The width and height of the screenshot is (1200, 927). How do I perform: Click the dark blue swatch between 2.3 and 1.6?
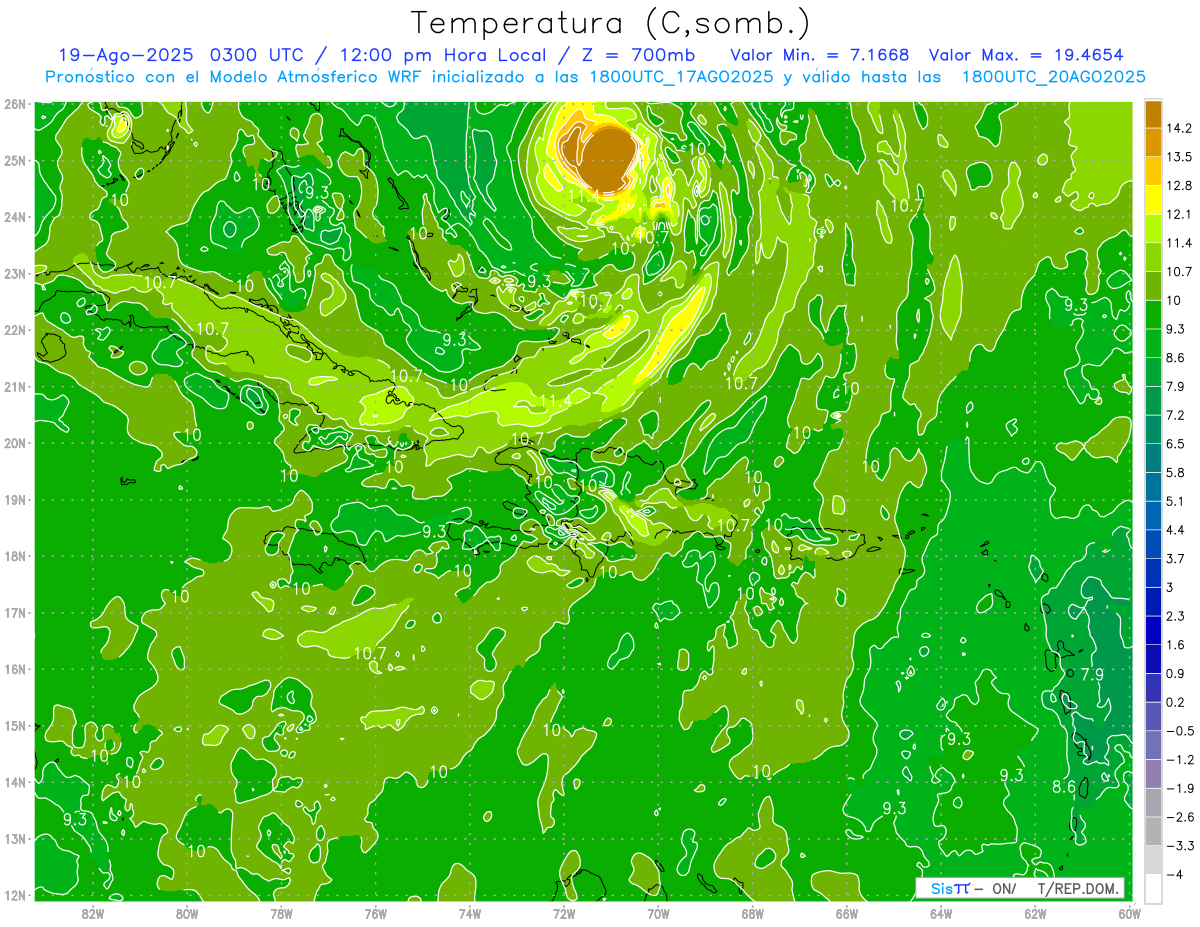point(1153,630)
